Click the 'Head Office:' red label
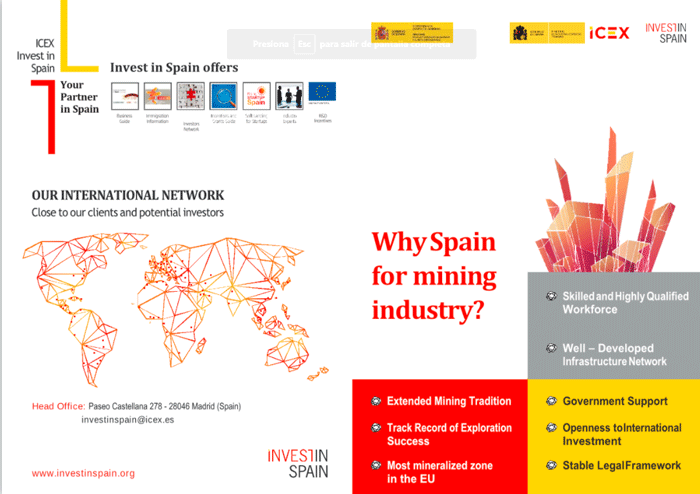 coord(58,406)
